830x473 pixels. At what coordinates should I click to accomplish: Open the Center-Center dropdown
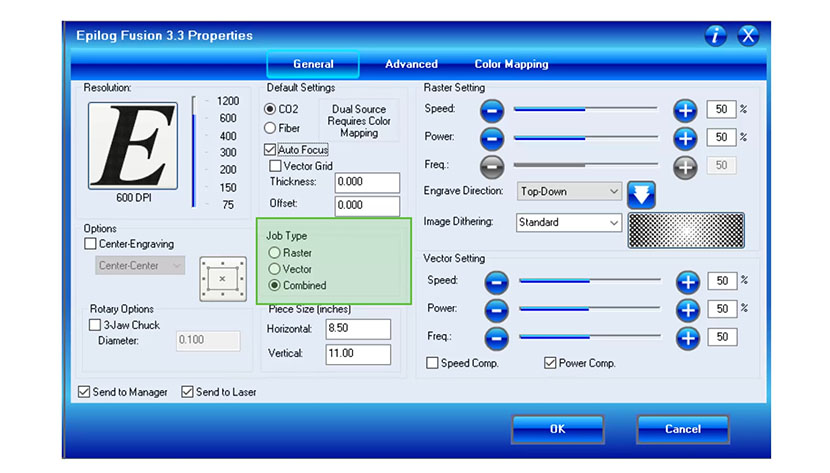tap(140, 265)
